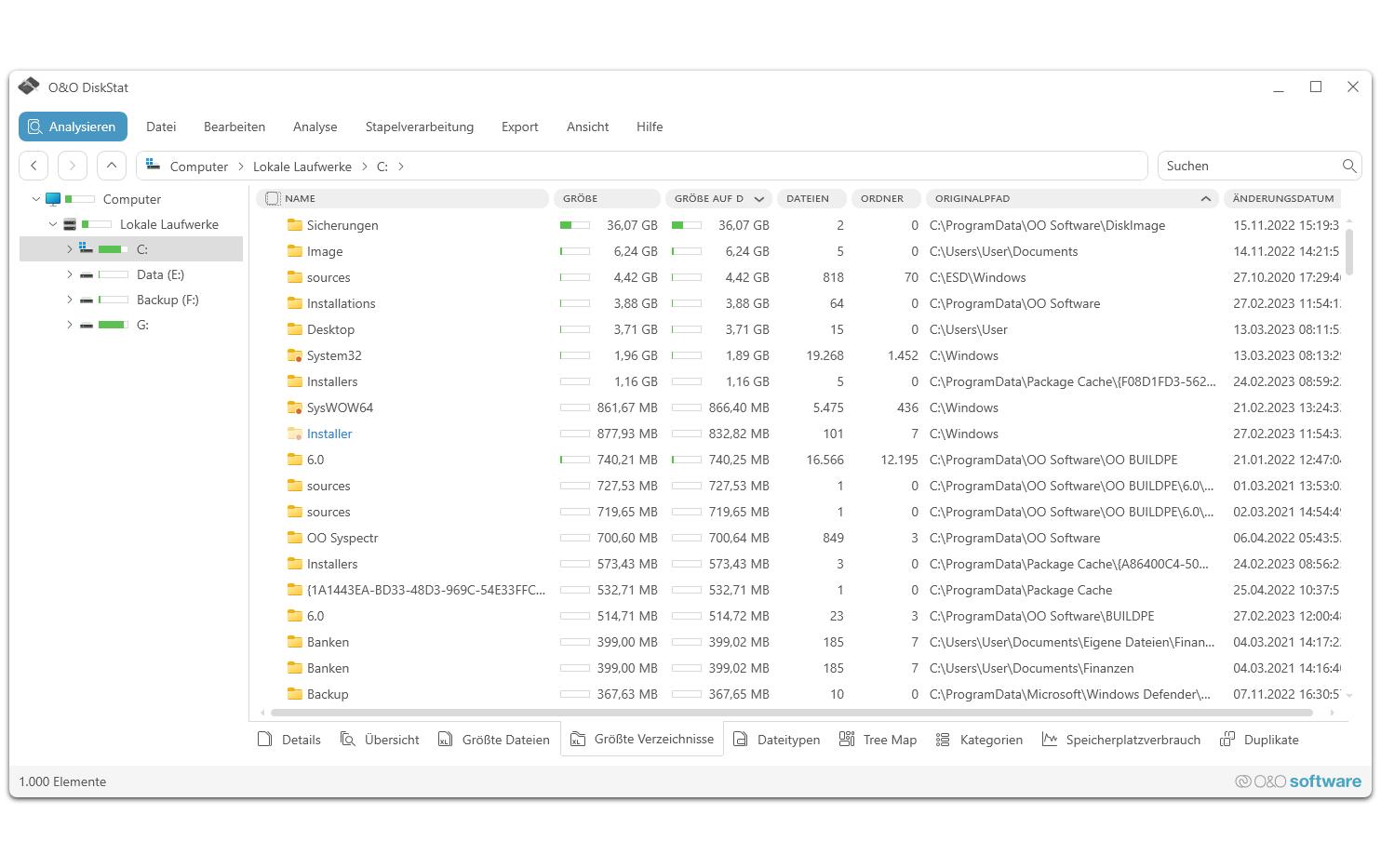Expand the Backup (F:) tree node
The width and height of the screenshot is (1381, 868).
coord(70,300)
